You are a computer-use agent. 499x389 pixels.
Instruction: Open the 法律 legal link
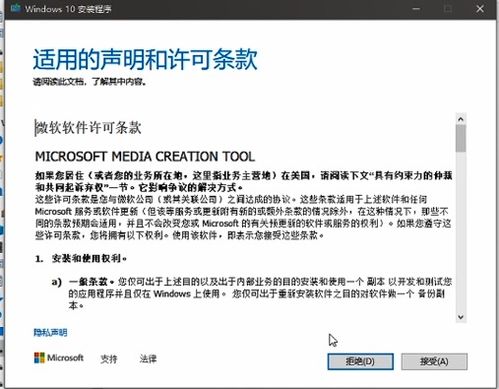click(x=148, y=359)
